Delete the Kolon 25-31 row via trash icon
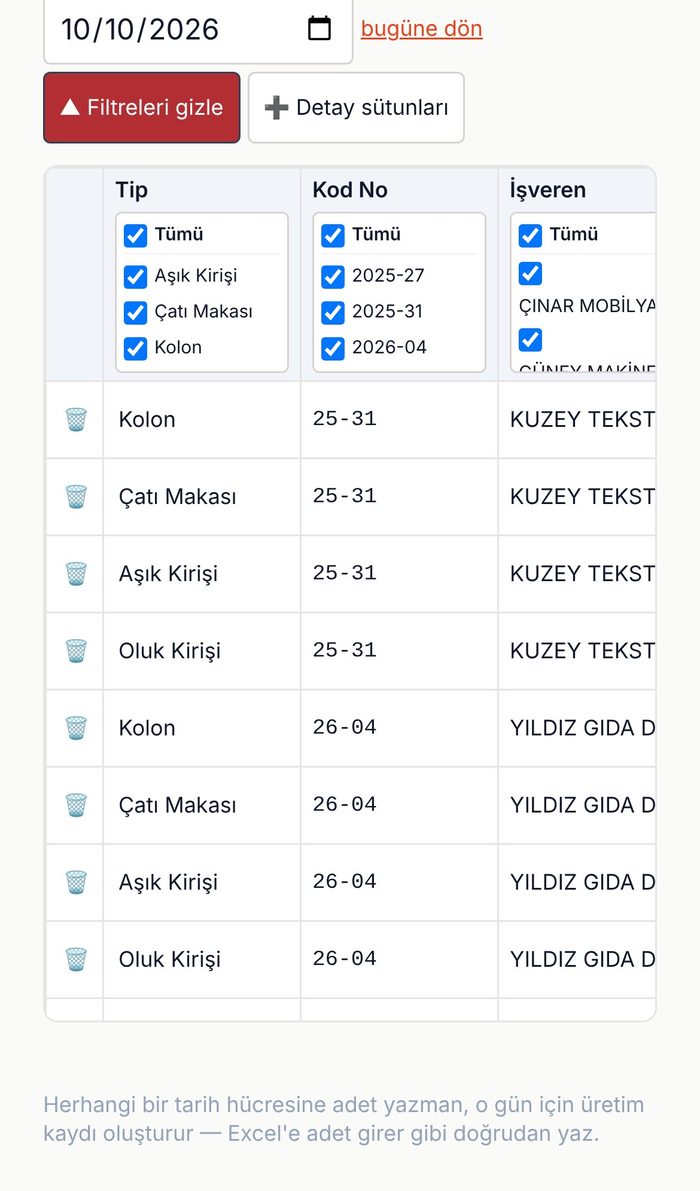Screen dimensions: 700x1191 pos(76,419)
